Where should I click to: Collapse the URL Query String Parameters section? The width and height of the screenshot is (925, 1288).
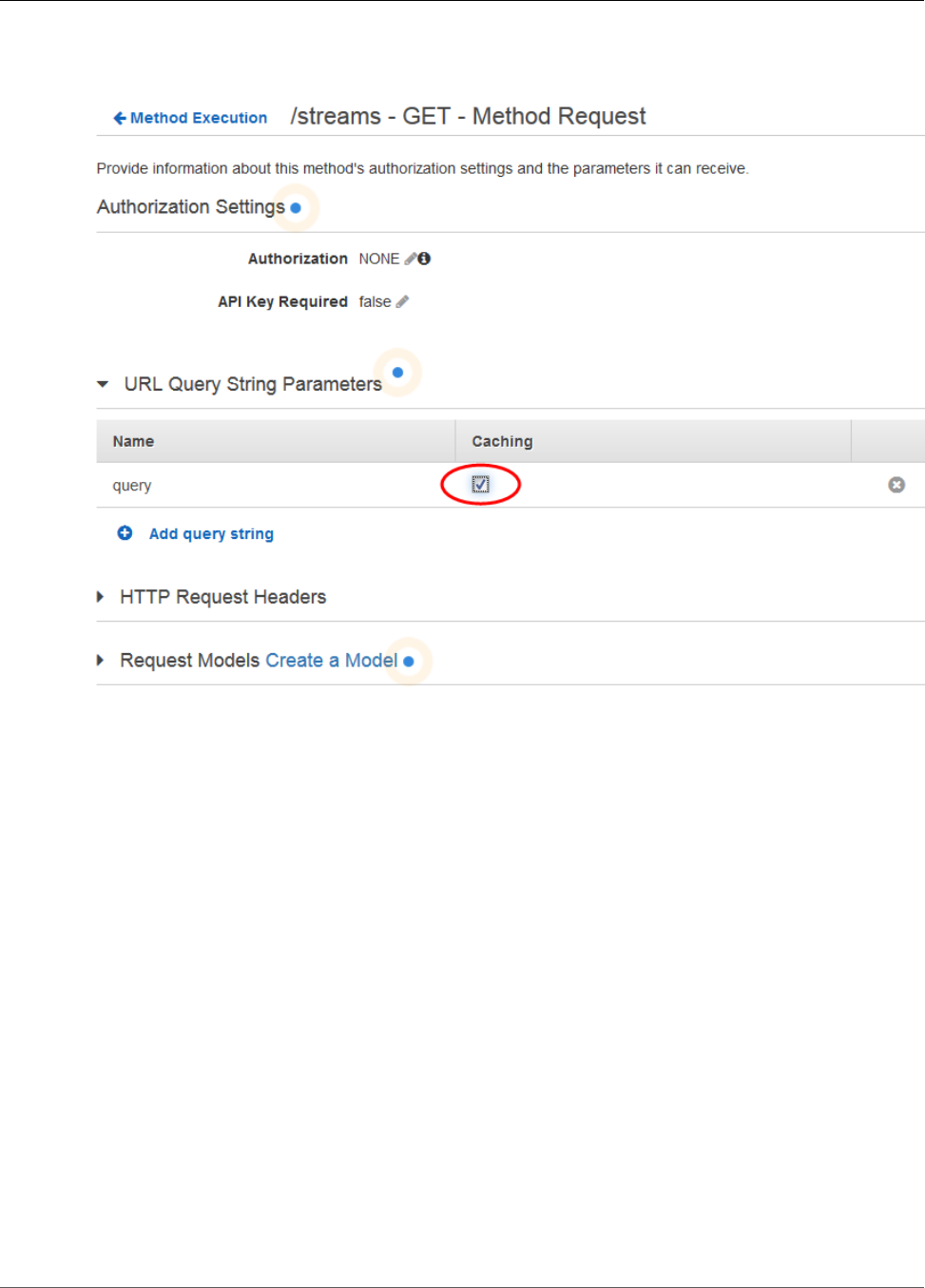coord(103,384)
